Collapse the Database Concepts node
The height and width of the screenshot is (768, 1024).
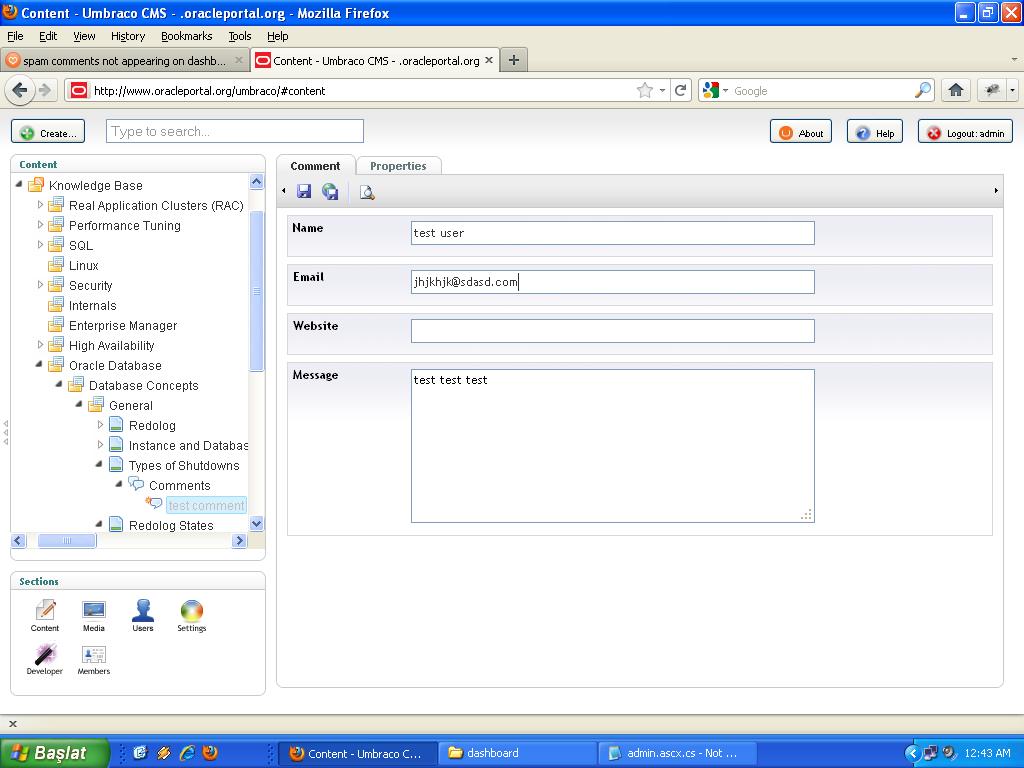coord(59,385)
